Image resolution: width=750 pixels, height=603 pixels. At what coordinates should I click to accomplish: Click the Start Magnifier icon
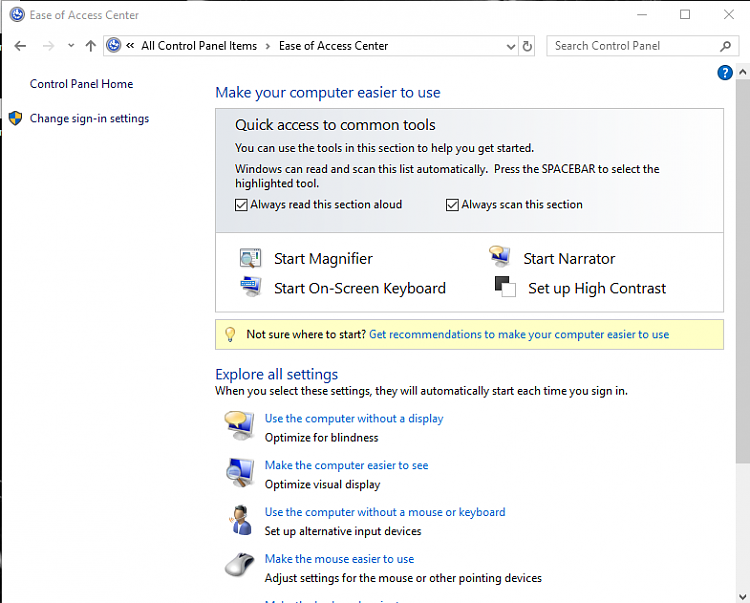click(x=250, y=258)
